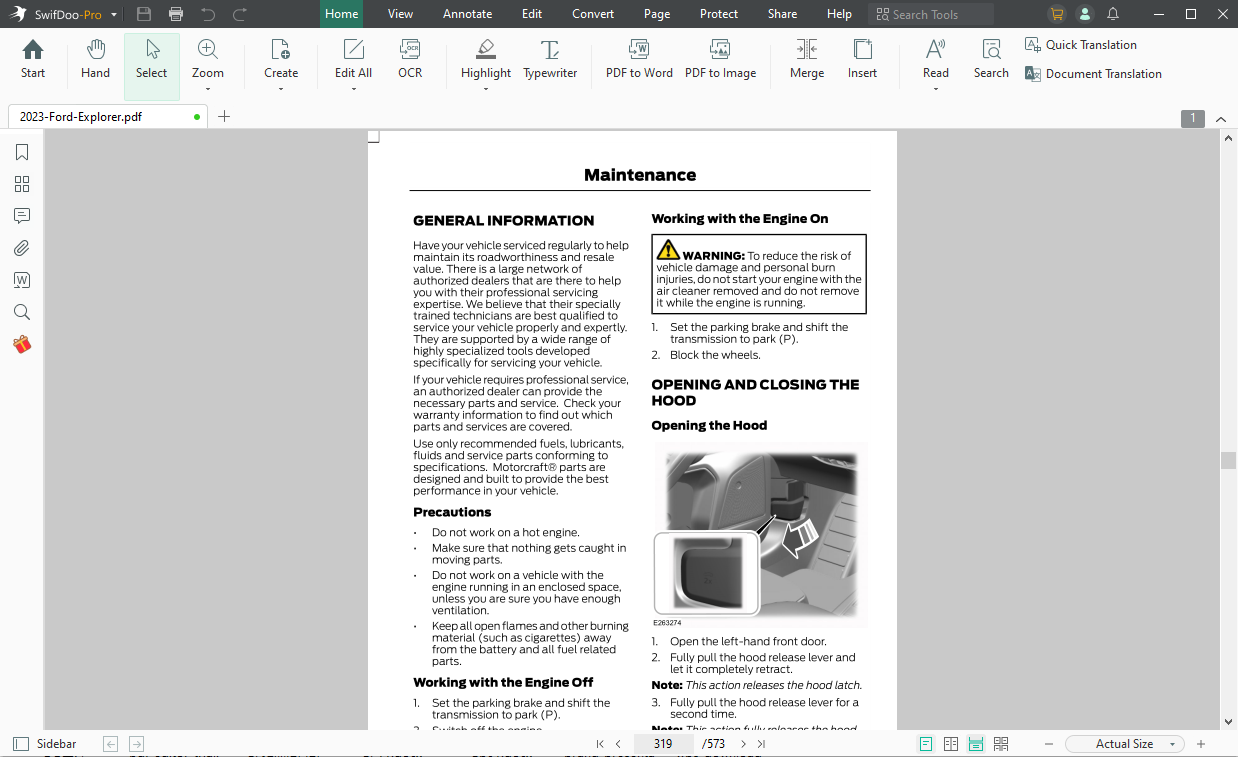Convert PDF to Image
Screen dimensions: 1238x757
point(720,59)
